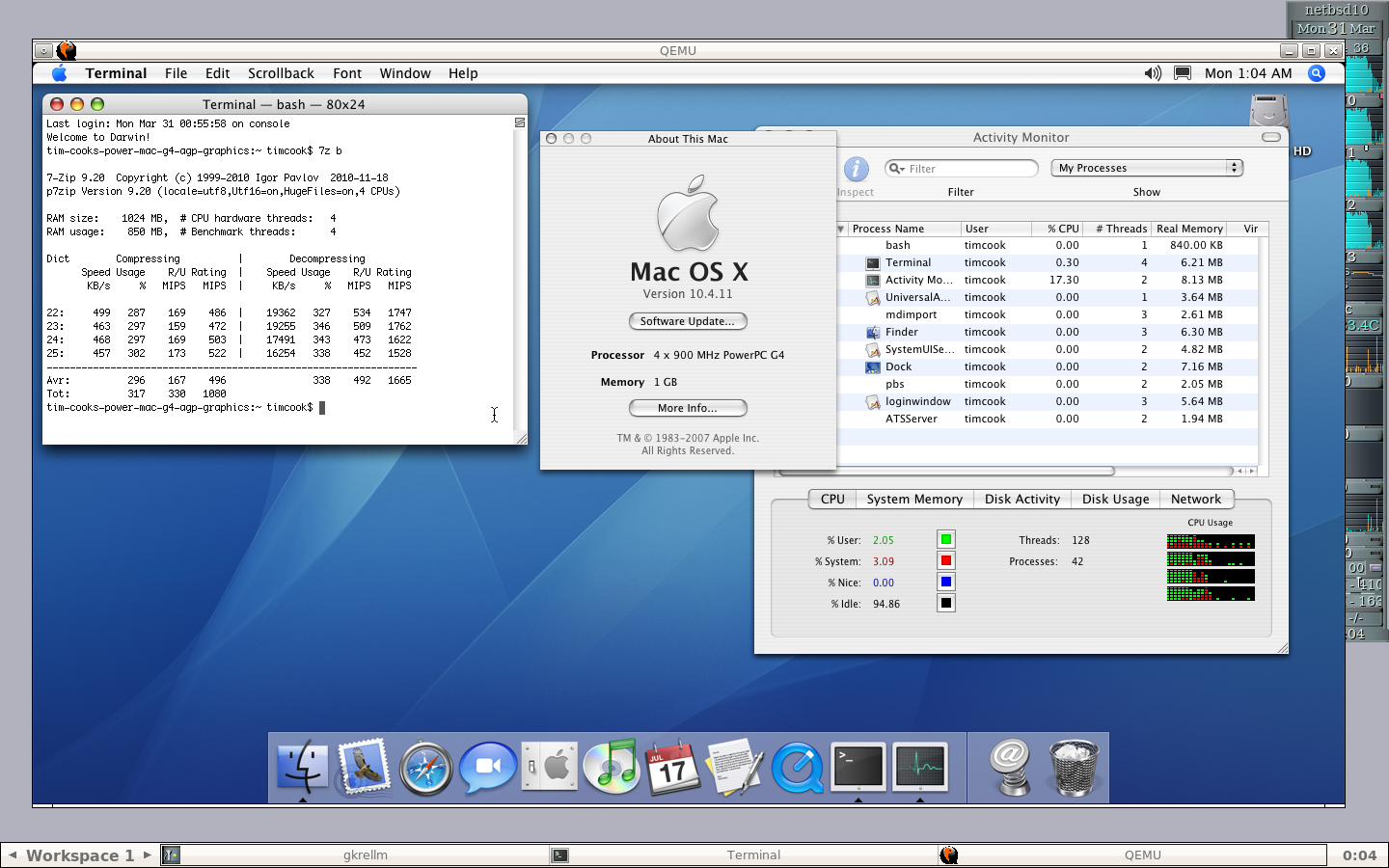Viewport: 1389px width, 868px height.
Task: Open the My Processes show dropdown
Action: (1146, 168)
